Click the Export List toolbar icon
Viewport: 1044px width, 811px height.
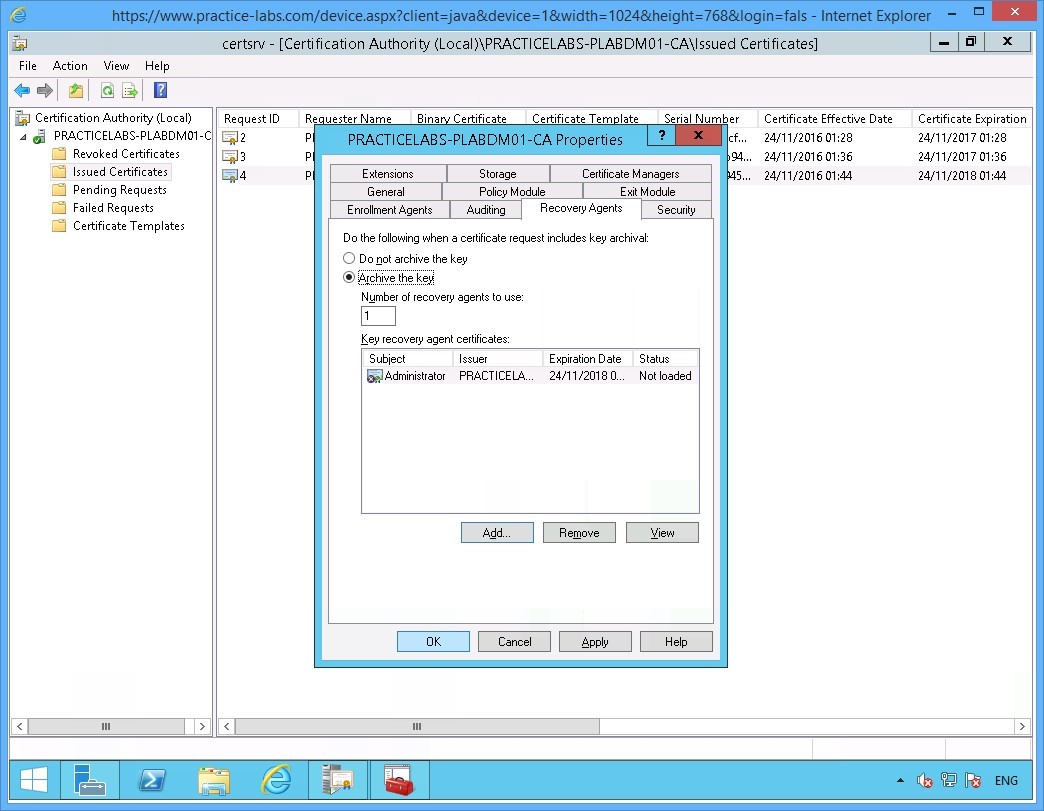(x=130, y=90)
